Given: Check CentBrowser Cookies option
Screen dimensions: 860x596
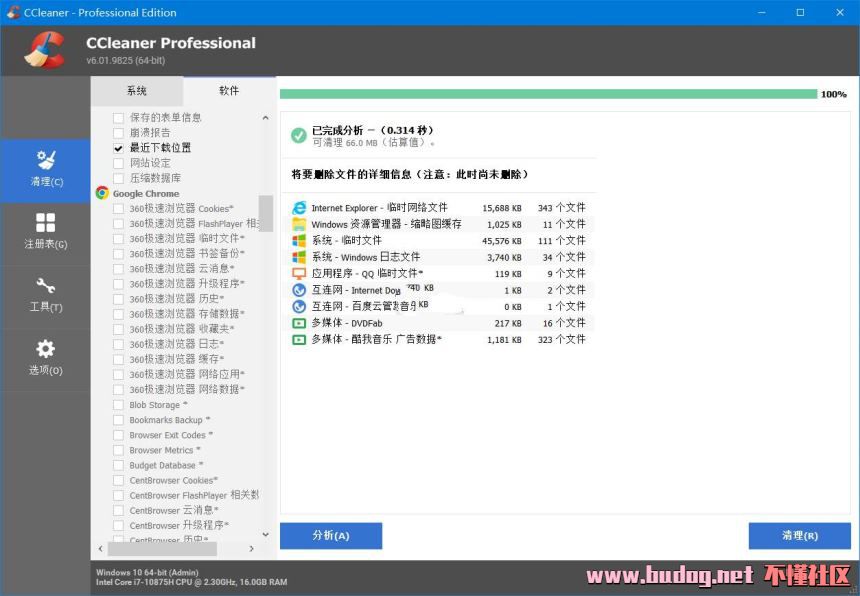Looking at the screenshot, I should click(118, 480).
